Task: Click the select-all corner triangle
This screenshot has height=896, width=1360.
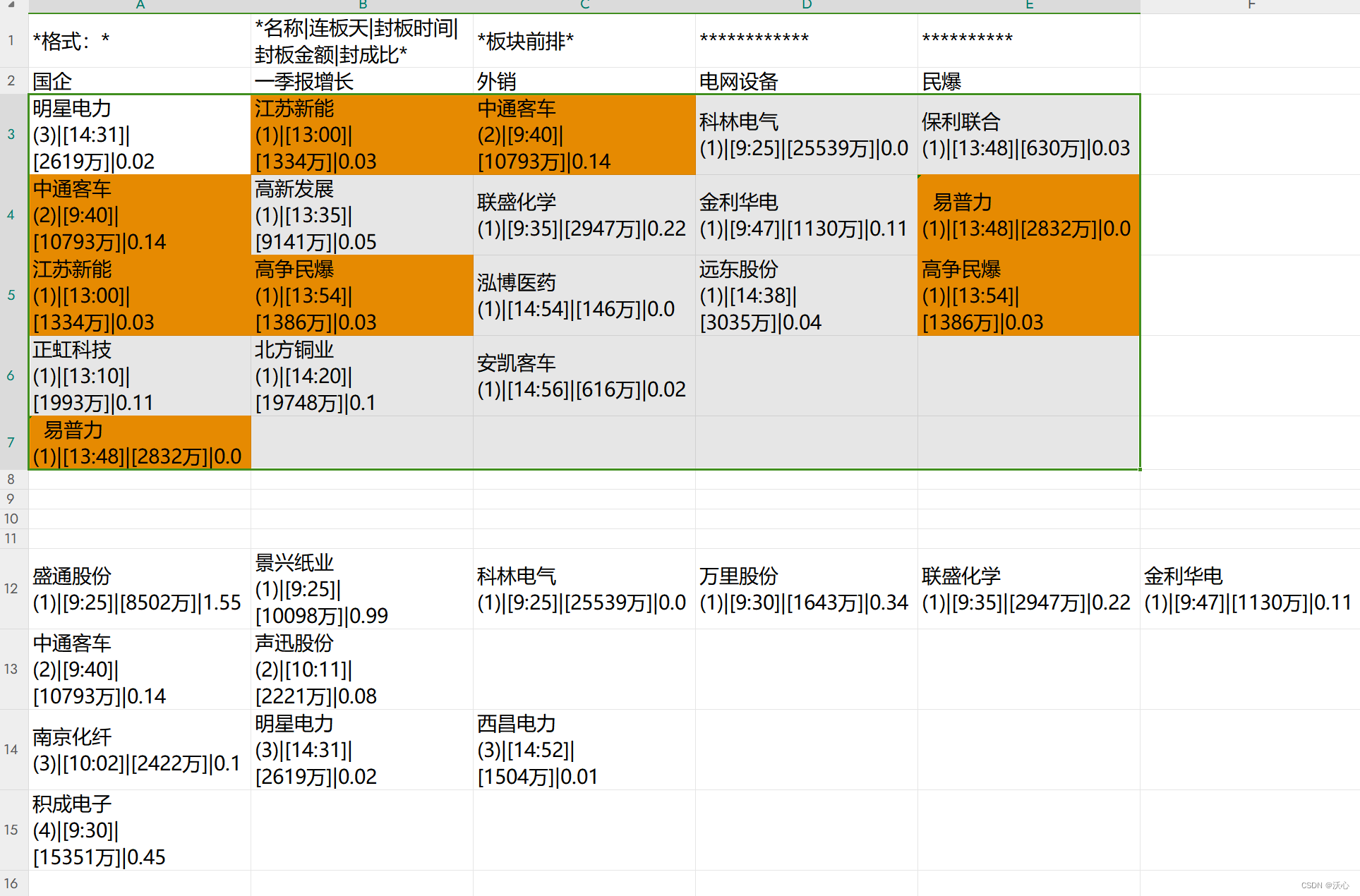Action: point(11,5)
